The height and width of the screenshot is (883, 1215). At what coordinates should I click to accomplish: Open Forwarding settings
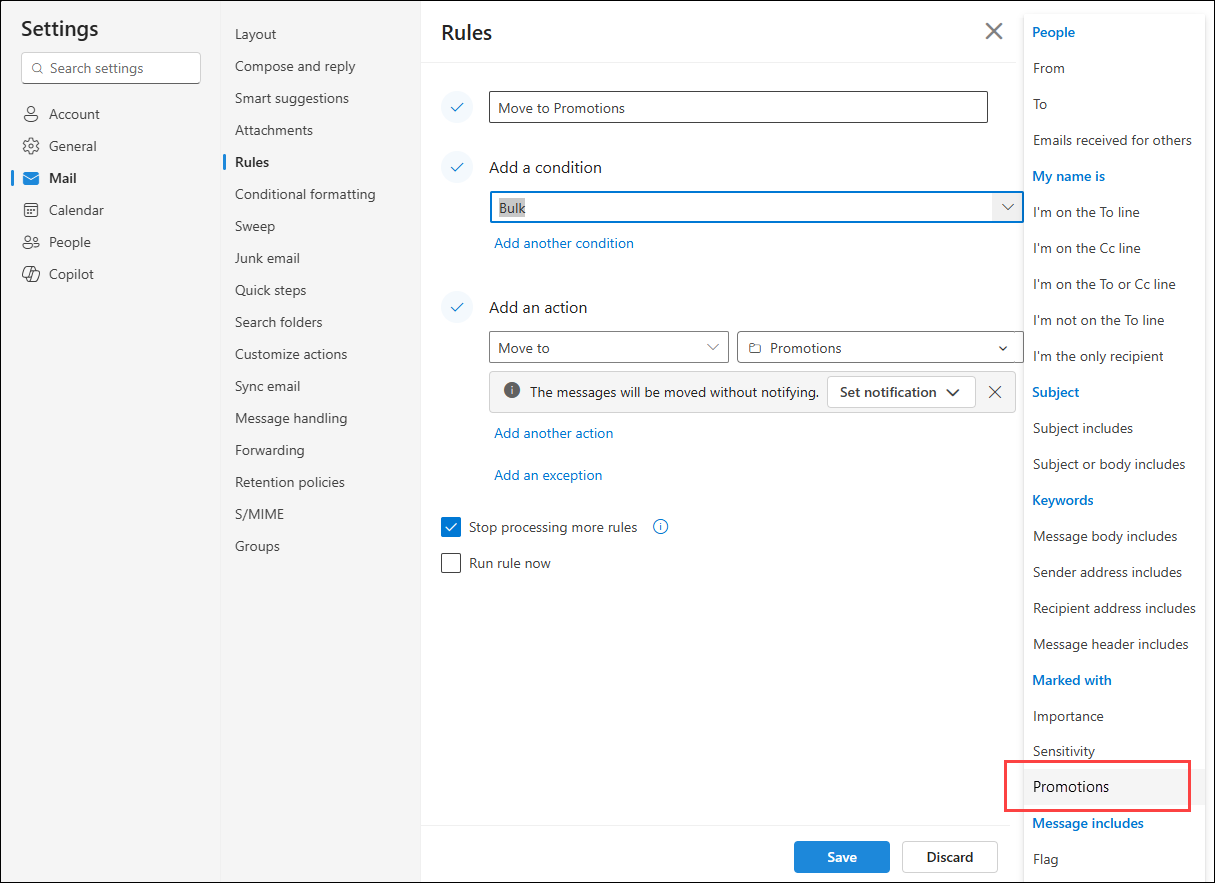[270, 450]
